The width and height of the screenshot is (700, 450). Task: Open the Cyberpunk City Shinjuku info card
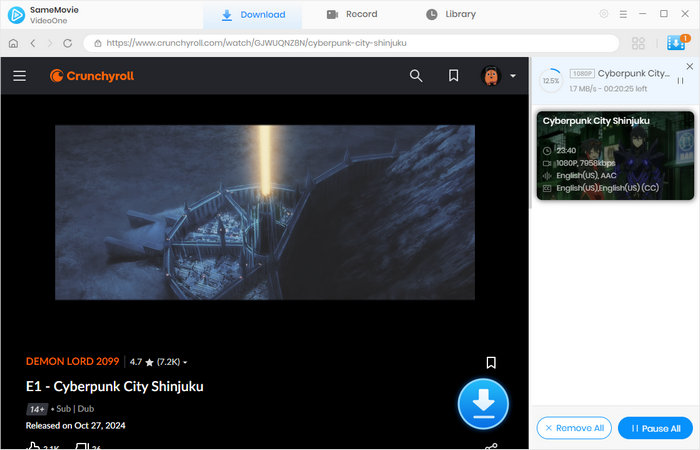[x=615, y=155]
